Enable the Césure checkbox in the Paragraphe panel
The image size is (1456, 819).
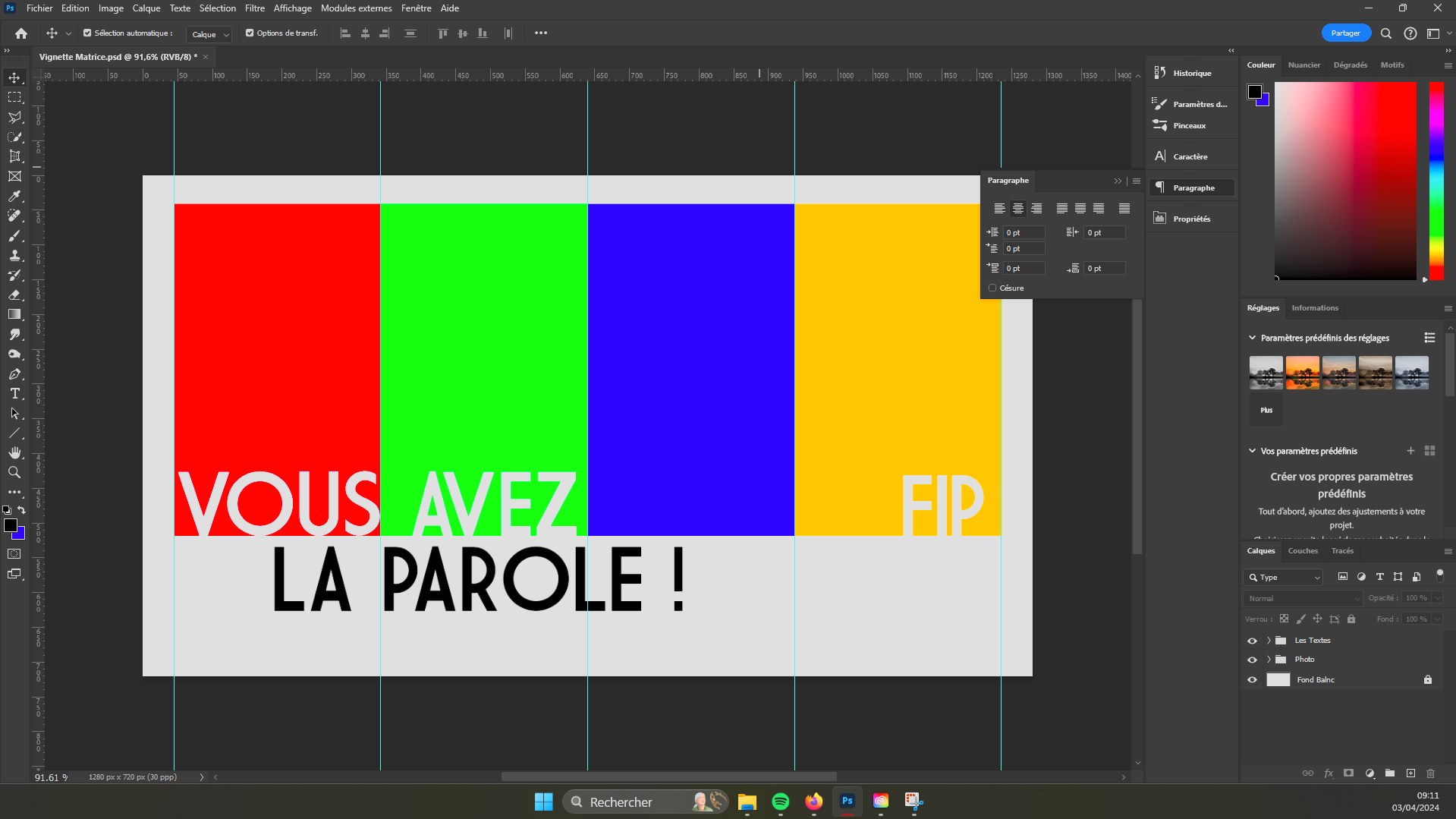click(992, 288)
